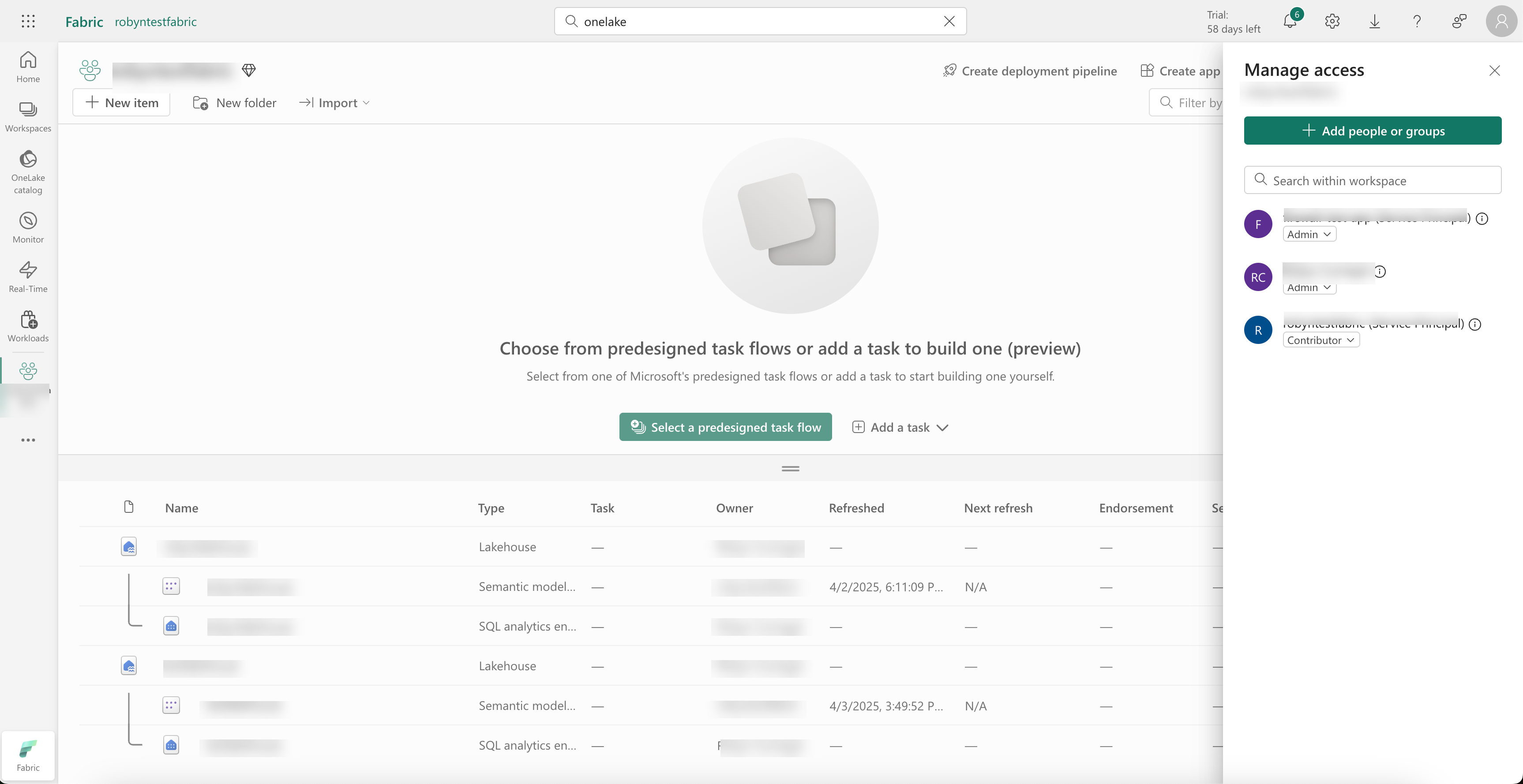The height and width of the screenshot is (784, 1523).
Task: Expand the Admin role dropdown for F user
Action: [1309, 234]
